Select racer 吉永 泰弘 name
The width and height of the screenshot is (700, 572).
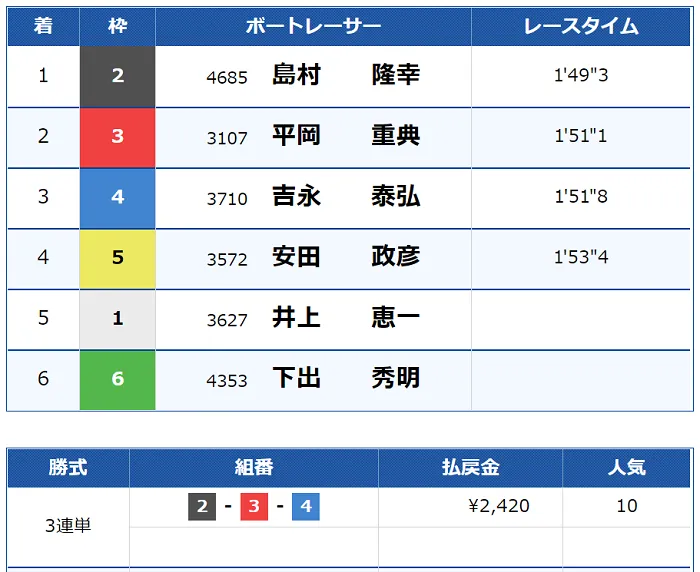pos(346,198)
